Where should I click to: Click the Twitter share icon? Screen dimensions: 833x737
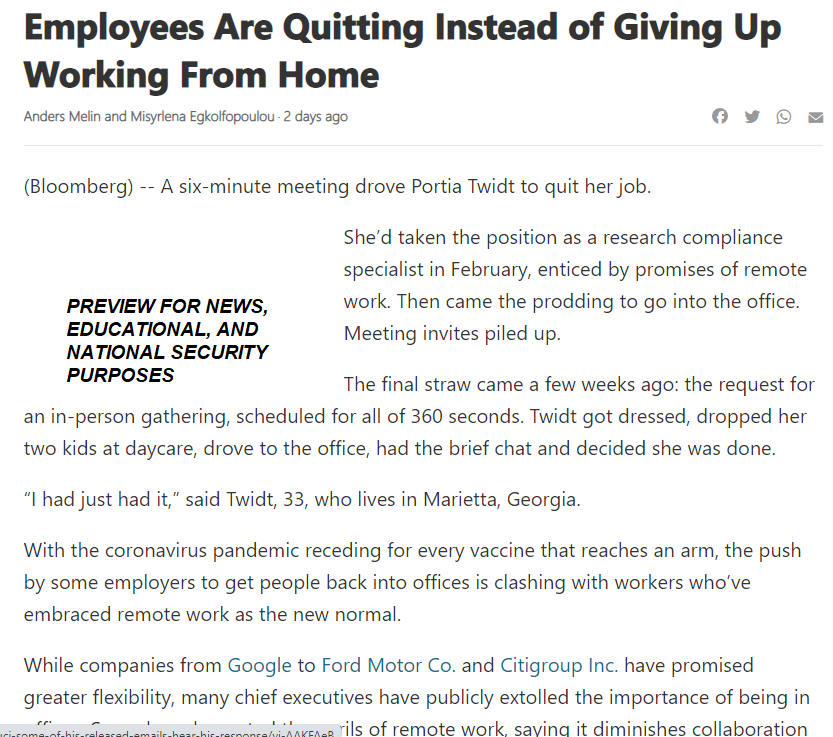[x=752, y=117]
